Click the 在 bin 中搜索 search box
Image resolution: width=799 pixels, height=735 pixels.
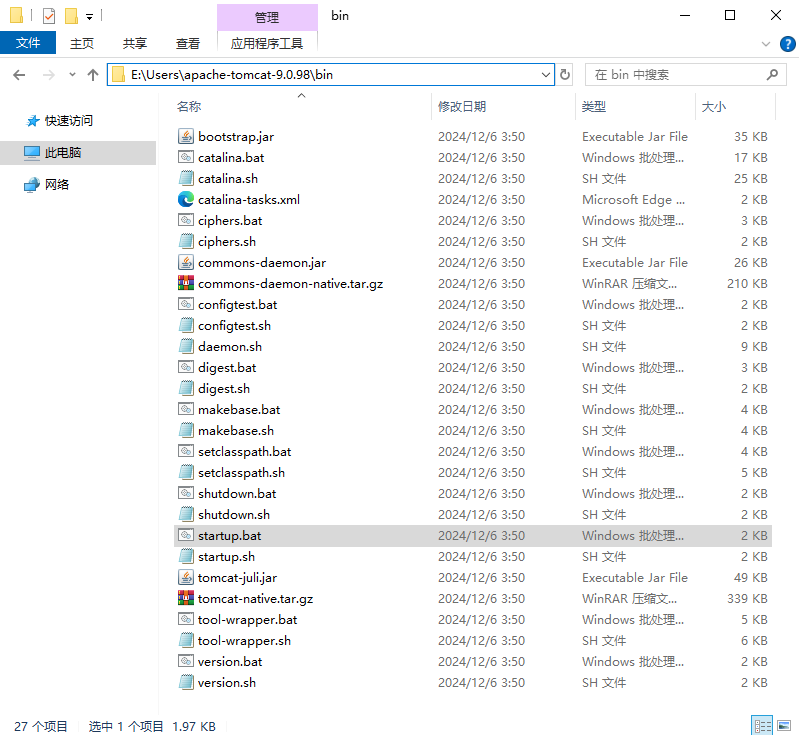[685, 75]
